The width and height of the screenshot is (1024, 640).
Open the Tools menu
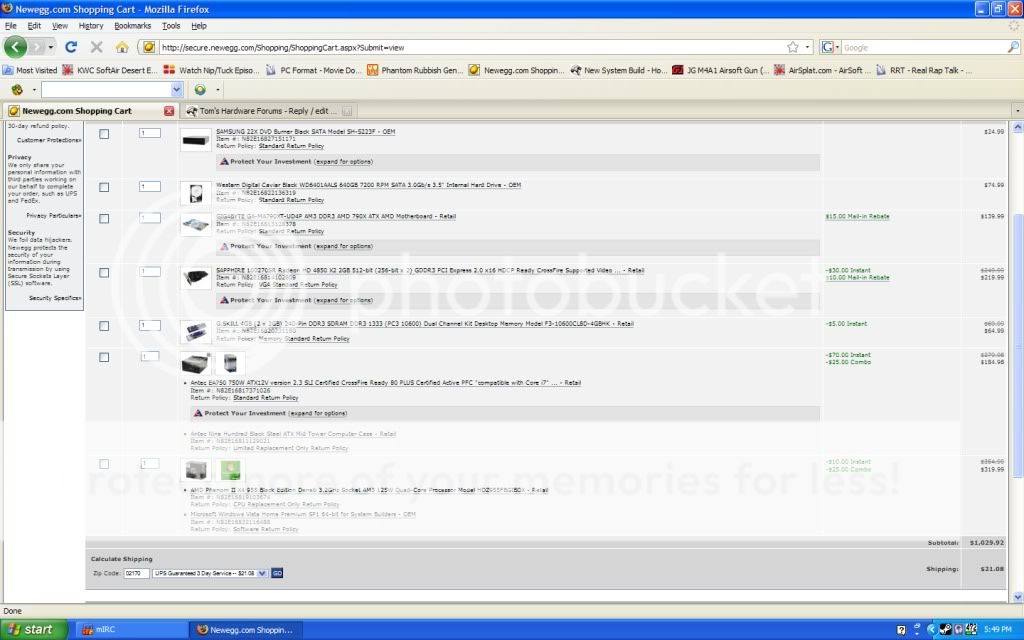coord(171,25)
